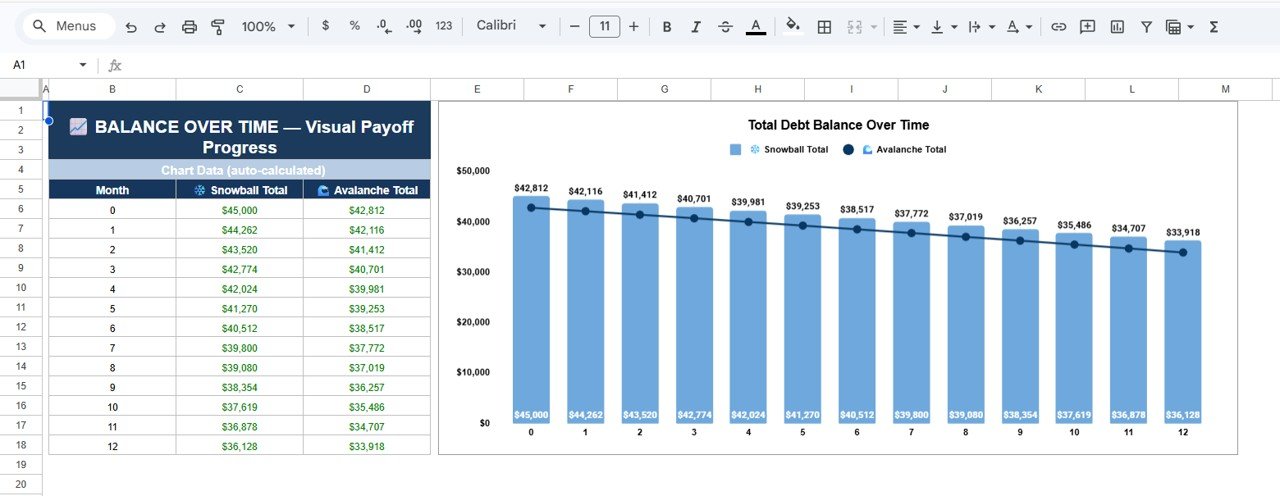This screenshot has width=1280, height=496.
Task: Insert a link with the chain icon
Action: [x=1058, y=27]
